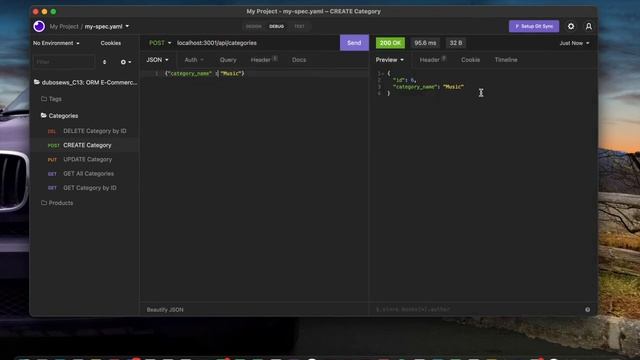Select the GET All Categories request
The image size is (640, 360).
tap(85, 174)
